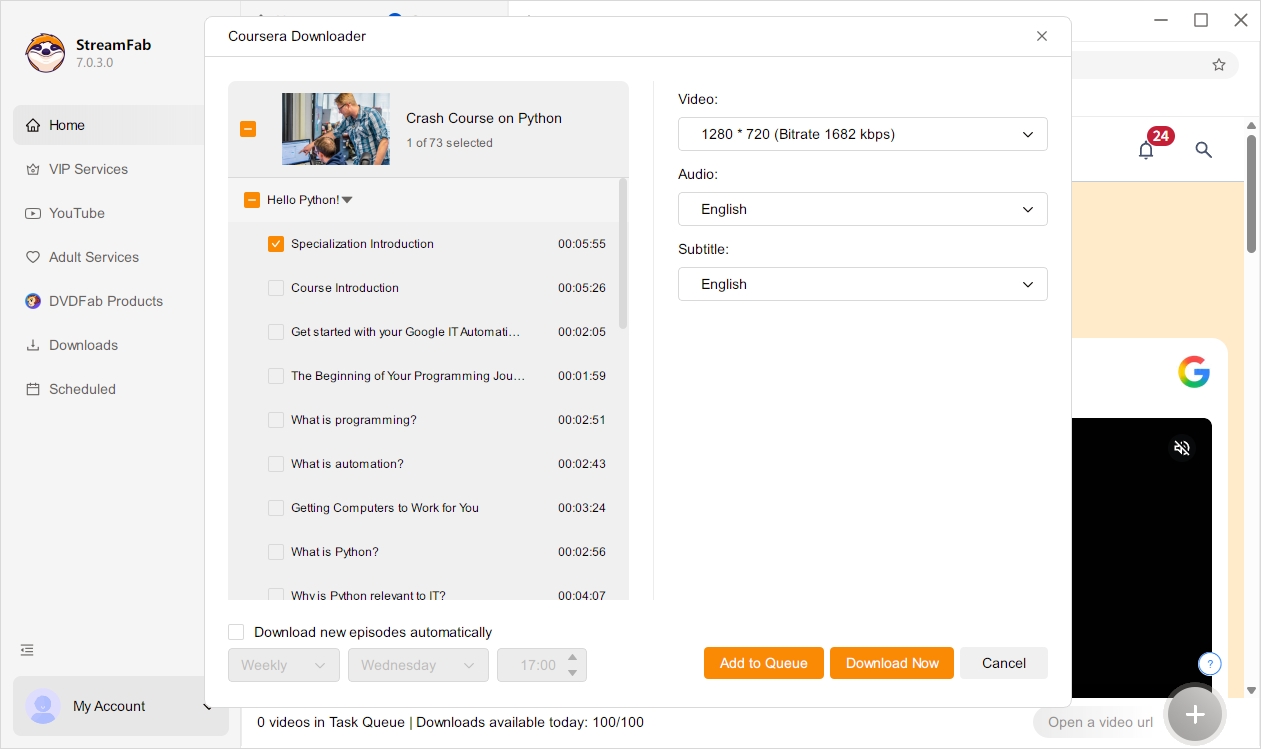Click the YouTube play icon in sidebar
Screen dimensions: 1261x749
(32, 213)
